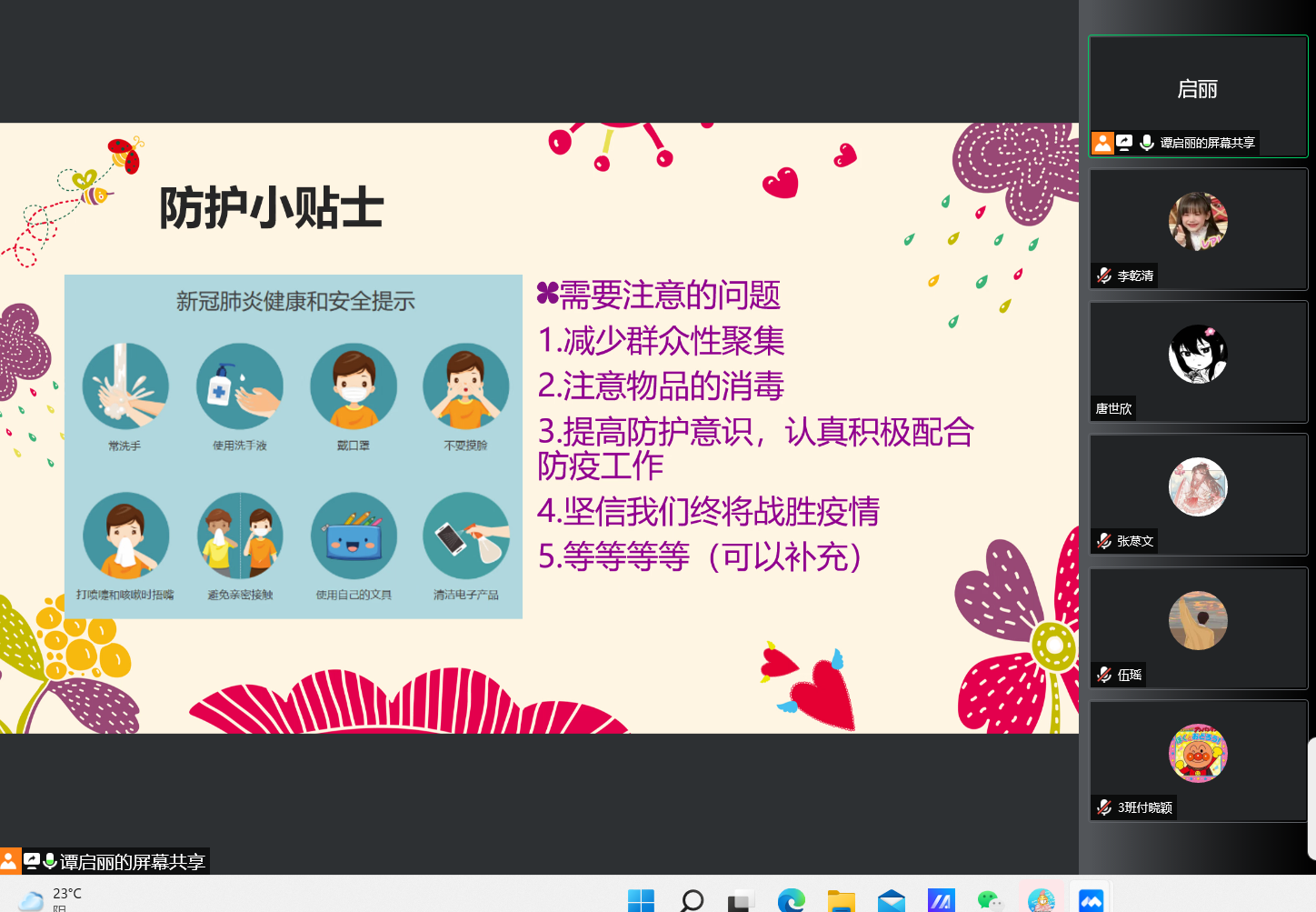Click the green microphone icon on 启丽's tile

click(x=1147, y=143)
